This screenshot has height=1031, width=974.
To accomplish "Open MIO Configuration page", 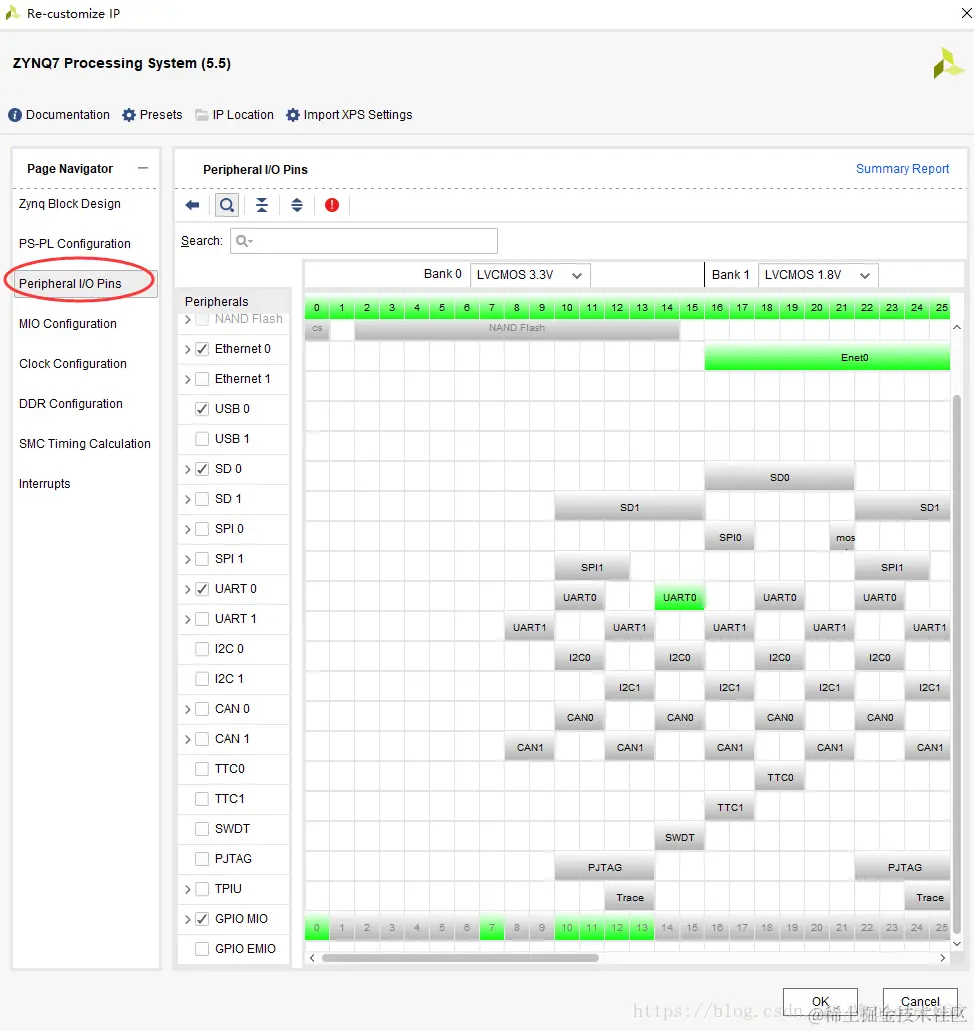I will pyautogui.click(x=68, y=324).
